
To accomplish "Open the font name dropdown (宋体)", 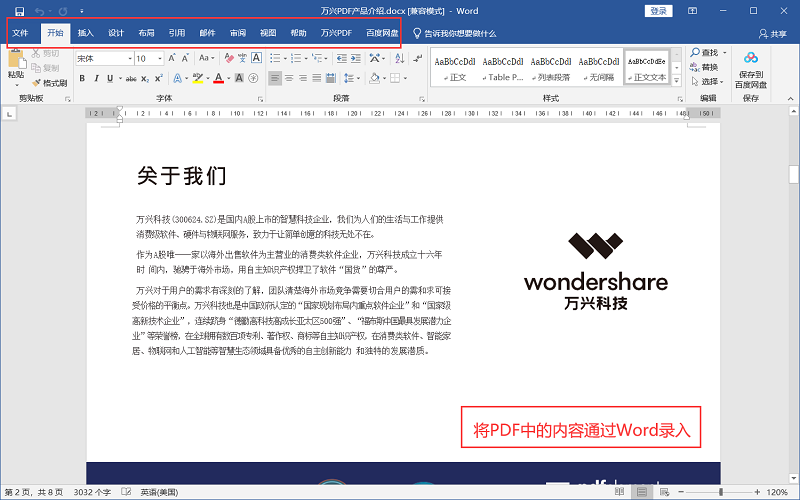I will [130, 59].
